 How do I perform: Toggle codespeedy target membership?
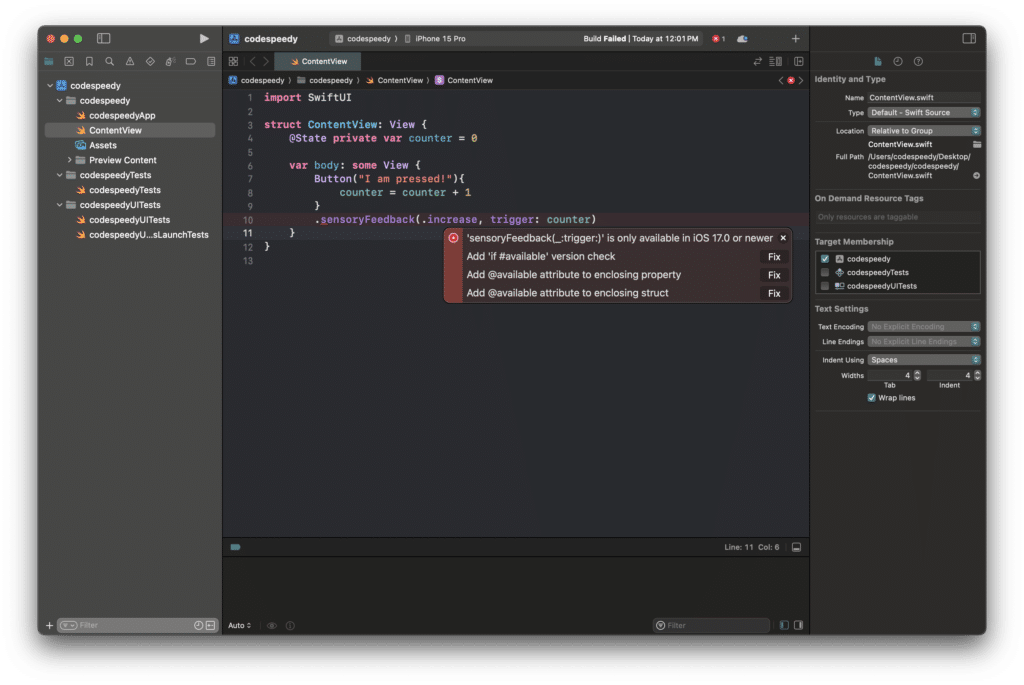(825, 259)
